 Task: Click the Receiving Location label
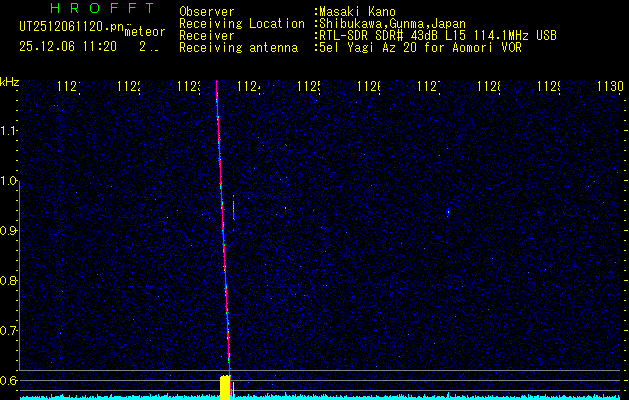(x=242, y=23)
